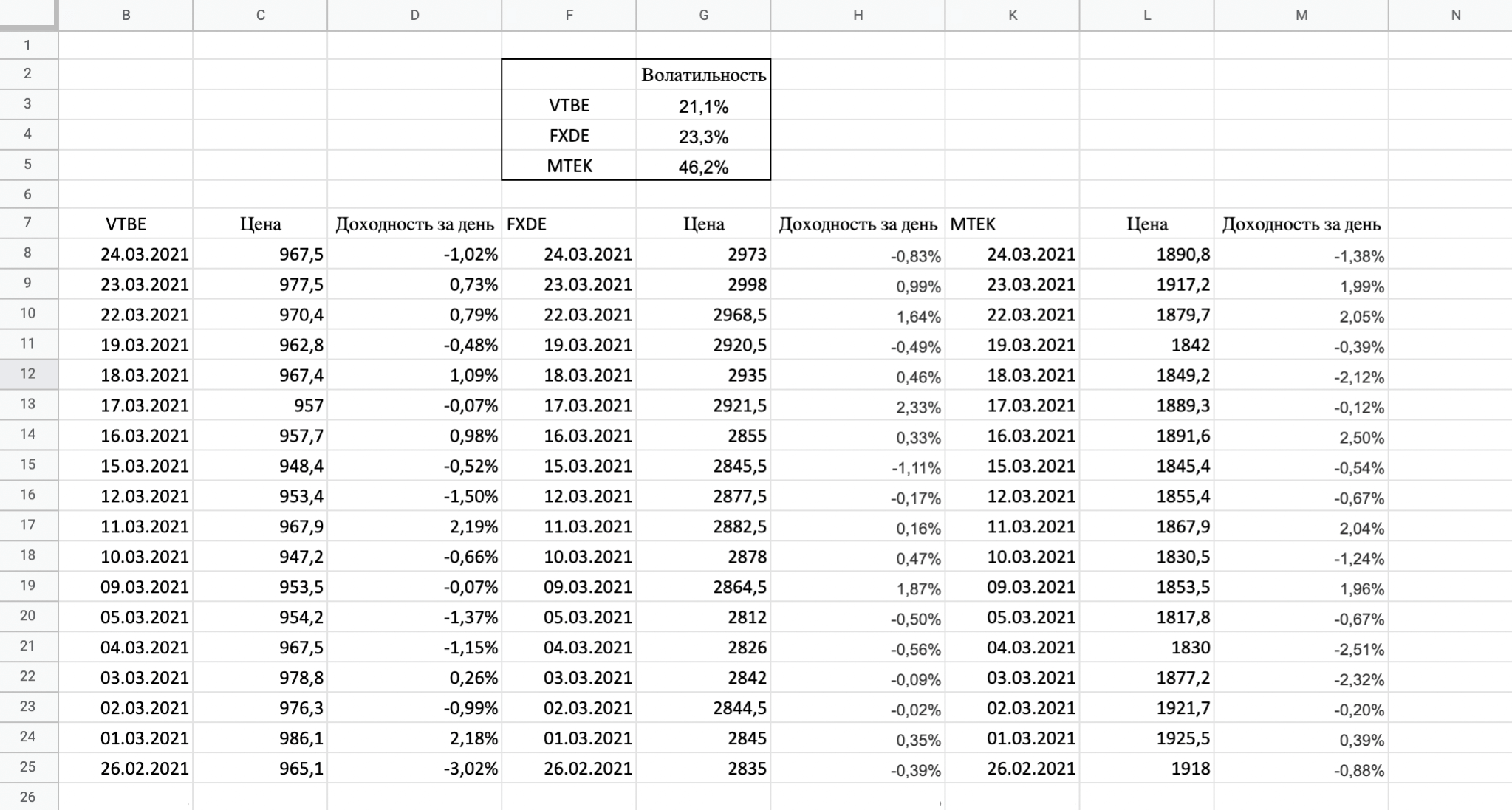This screenshot has width=1512, height=810.
Task: Select row 1 header
Action: pyautogui.click(x=28, y=45)
